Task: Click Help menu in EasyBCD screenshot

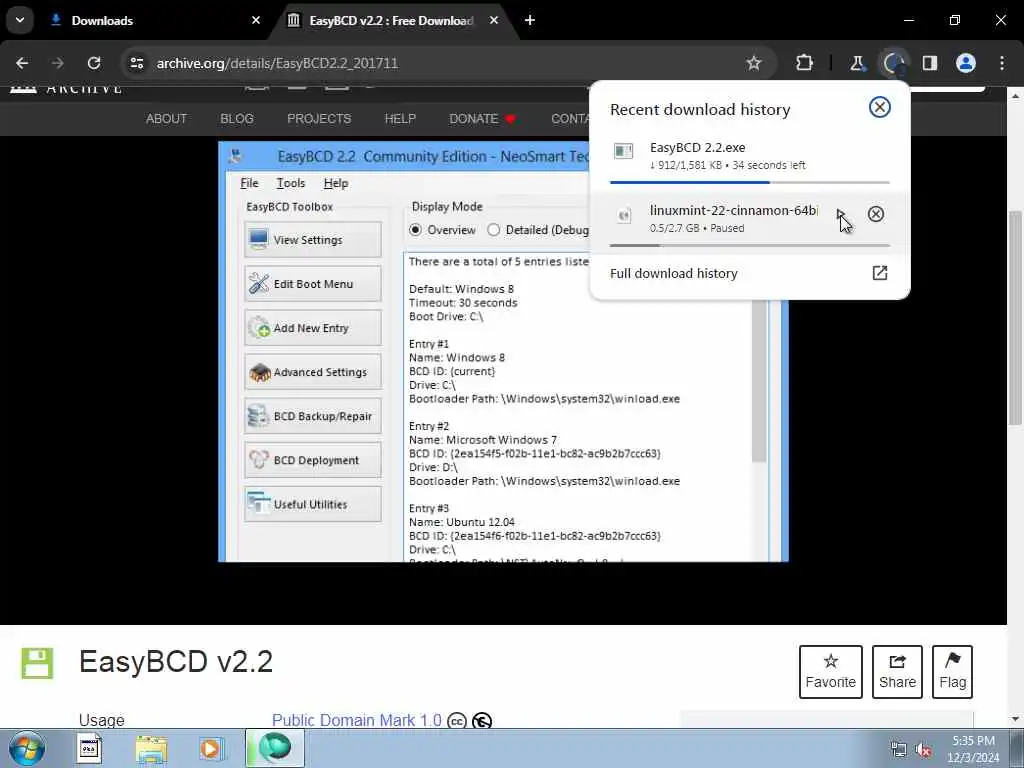Action: (336, 184)
